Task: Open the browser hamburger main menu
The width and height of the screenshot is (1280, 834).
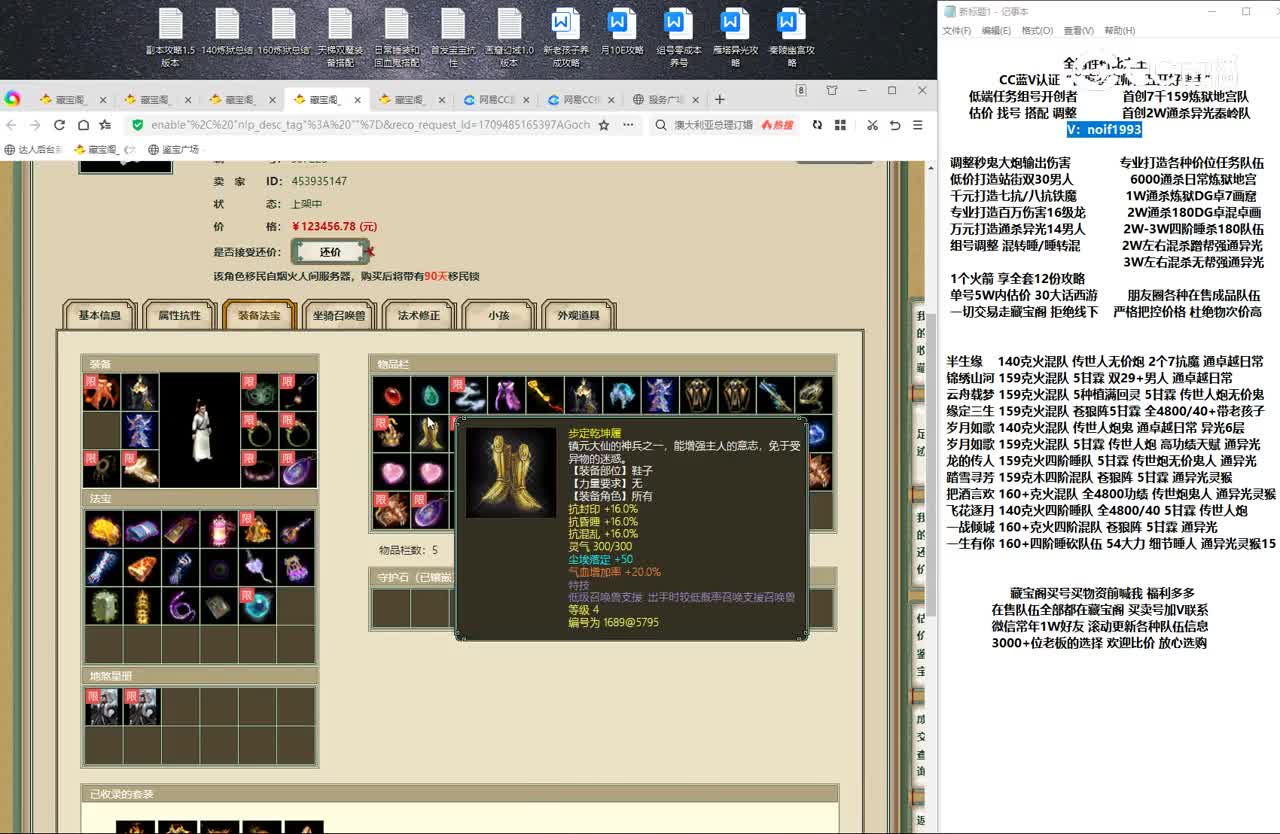Action: pos(918,125)
